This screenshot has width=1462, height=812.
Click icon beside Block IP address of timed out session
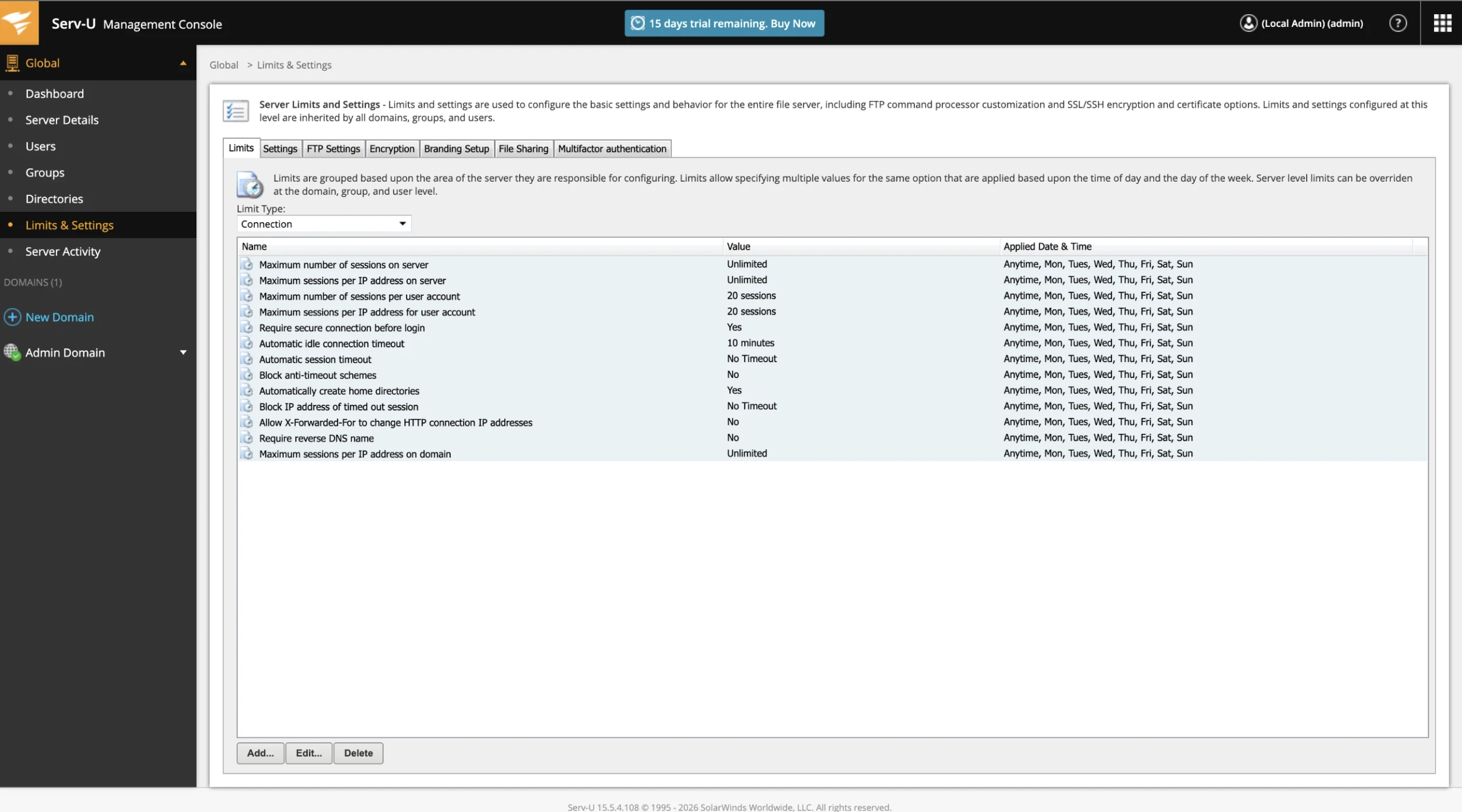(247, 406)
